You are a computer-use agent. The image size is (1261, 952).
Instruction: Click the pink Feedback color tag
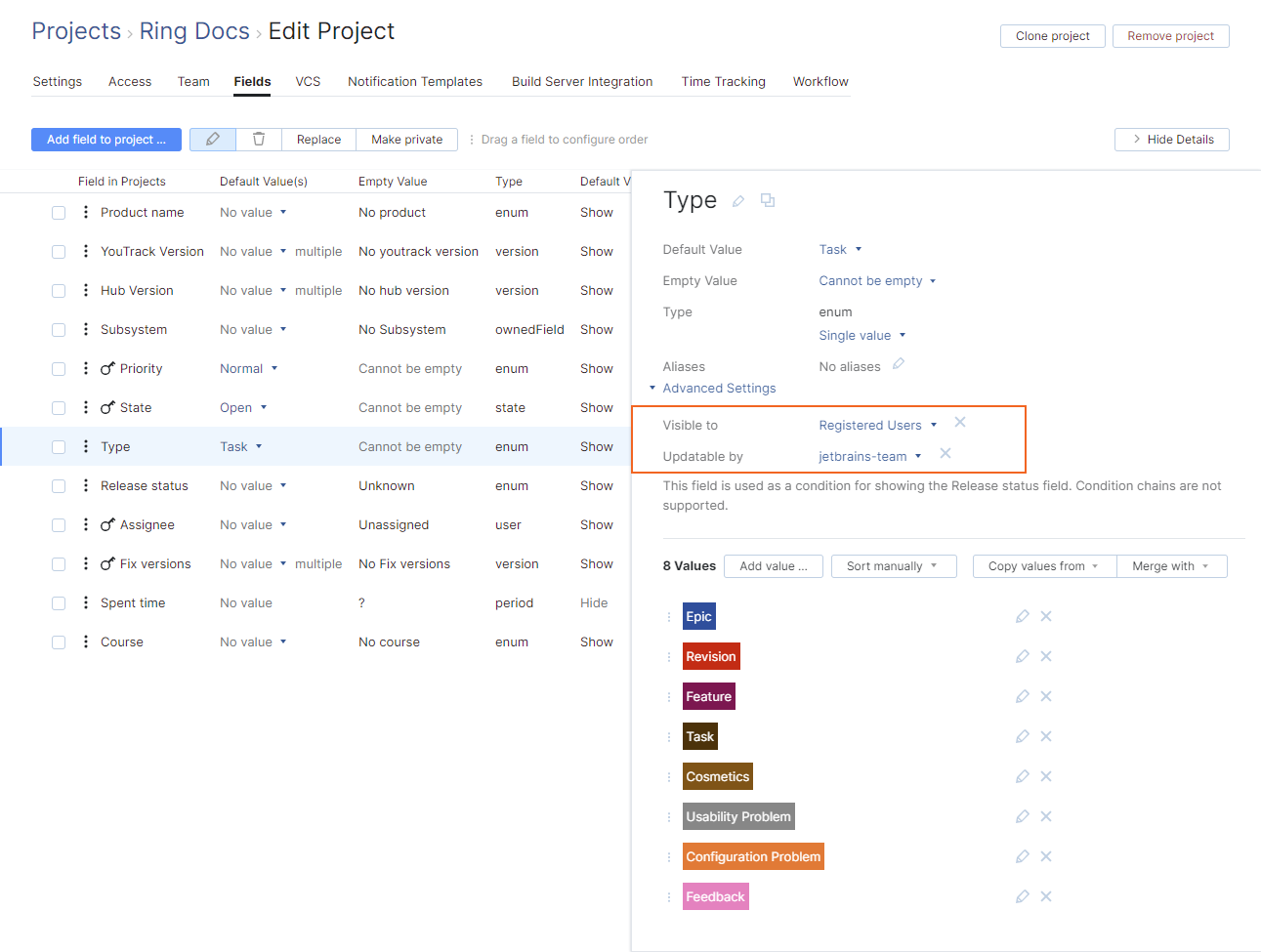pyautogui.click(x=715, y=895)
